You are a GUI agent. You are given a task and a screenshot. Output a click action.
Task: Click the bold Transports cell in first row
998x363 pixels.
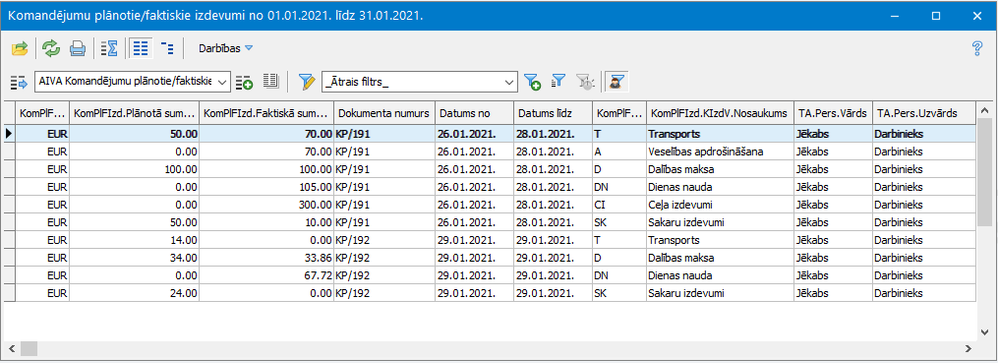point(720,134)
